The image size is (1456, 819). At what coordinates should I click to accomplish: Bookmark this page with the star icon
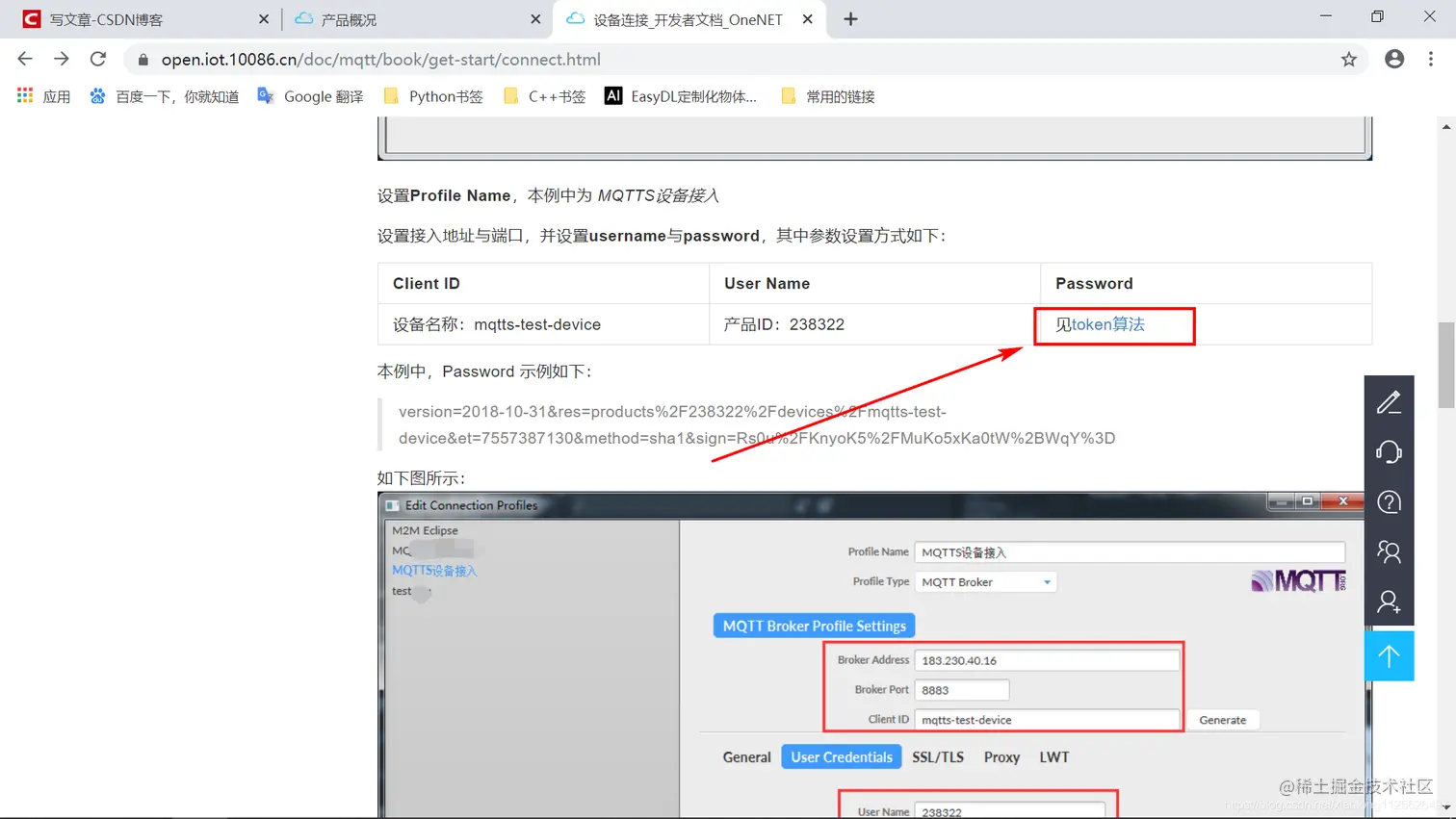(x=1349, y=60)
